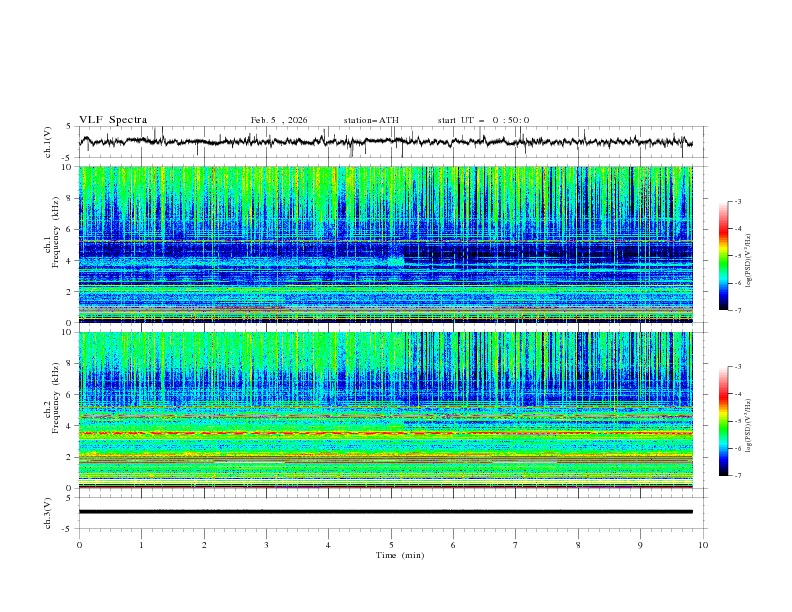Click the ch.2 color bar "-7" tick label
Screen dimensions: 792x612
pyautogui.click(x=738, y=476)
